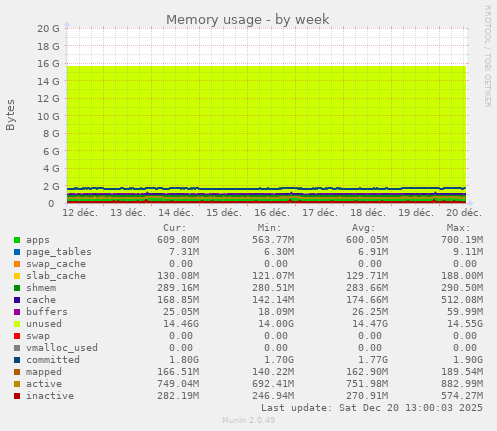This screenshot has height=431, width=497.
Task: Select the 'swap_cache' legend label
Action: [x=56, y=264]
